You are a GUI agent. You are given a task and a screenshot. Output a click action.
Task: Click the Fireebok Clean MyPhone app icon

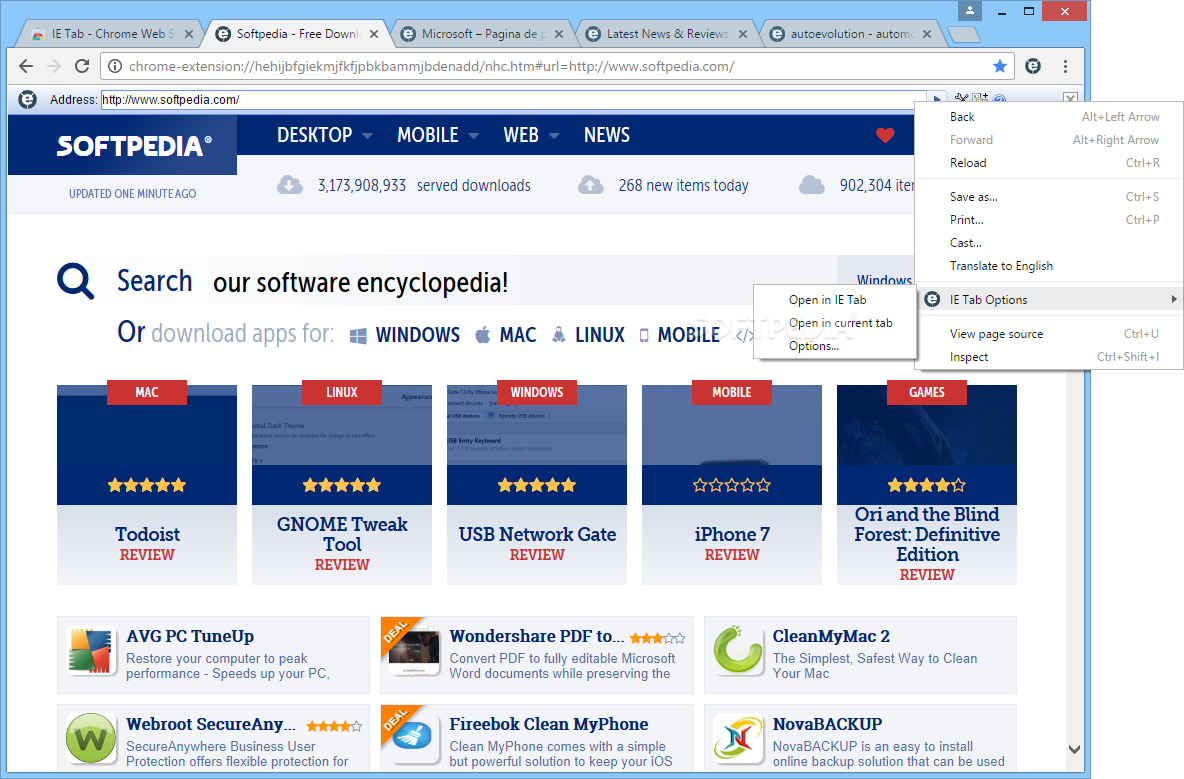414,737
